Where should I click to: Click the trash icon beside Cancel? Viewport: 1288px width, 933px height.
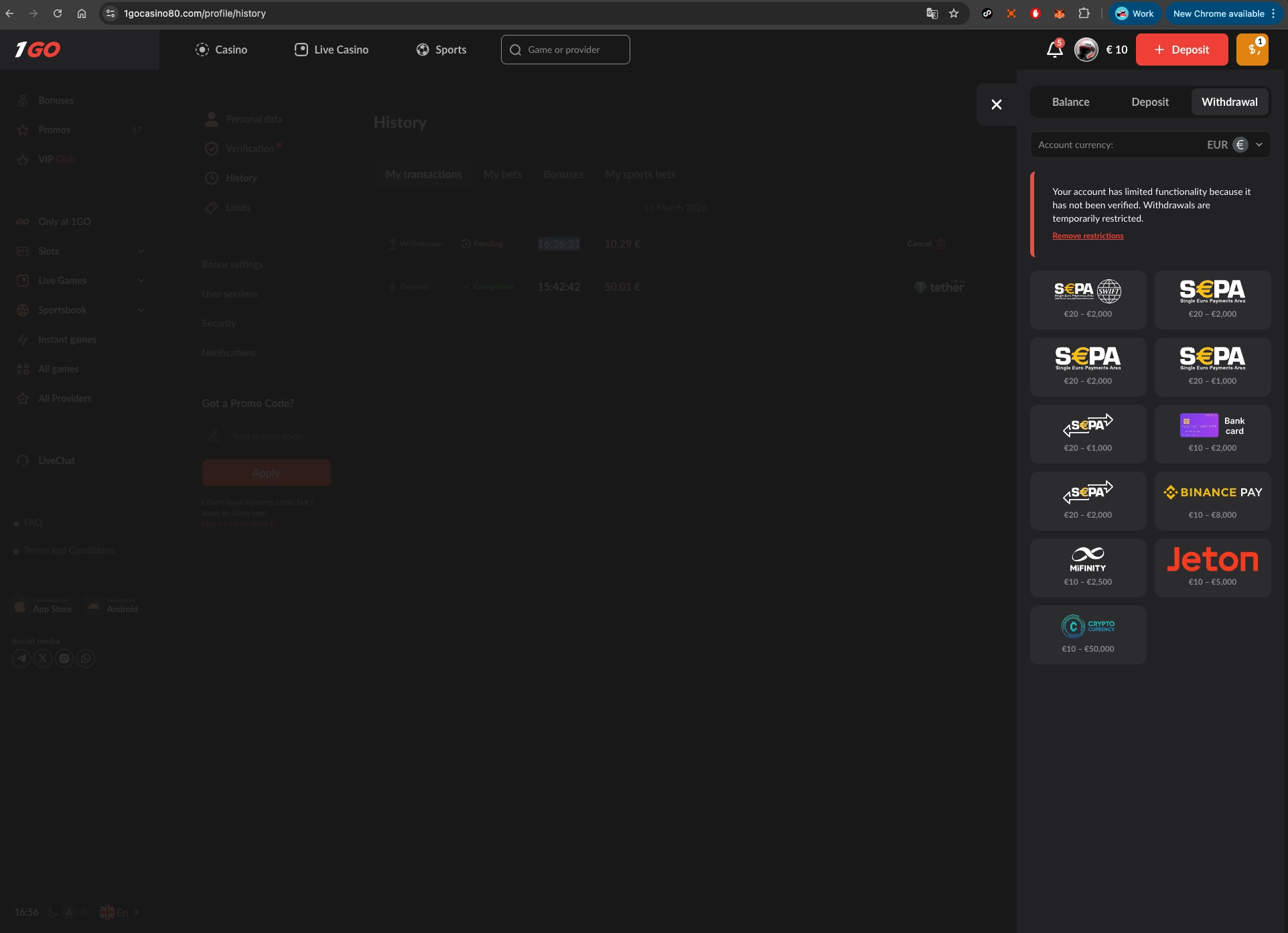pos(941,244)
